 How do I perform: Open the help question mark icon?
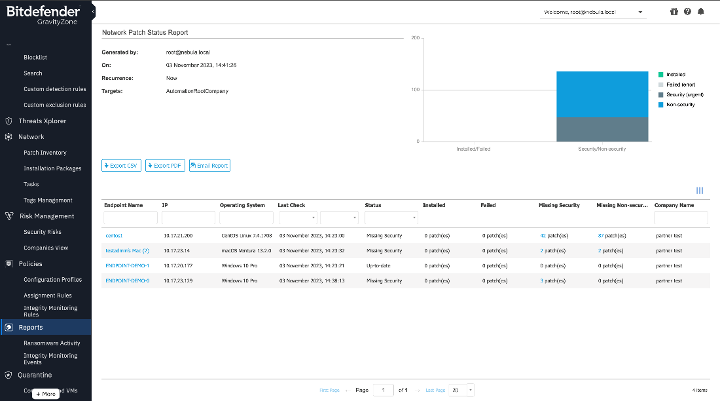pos(687,13)
